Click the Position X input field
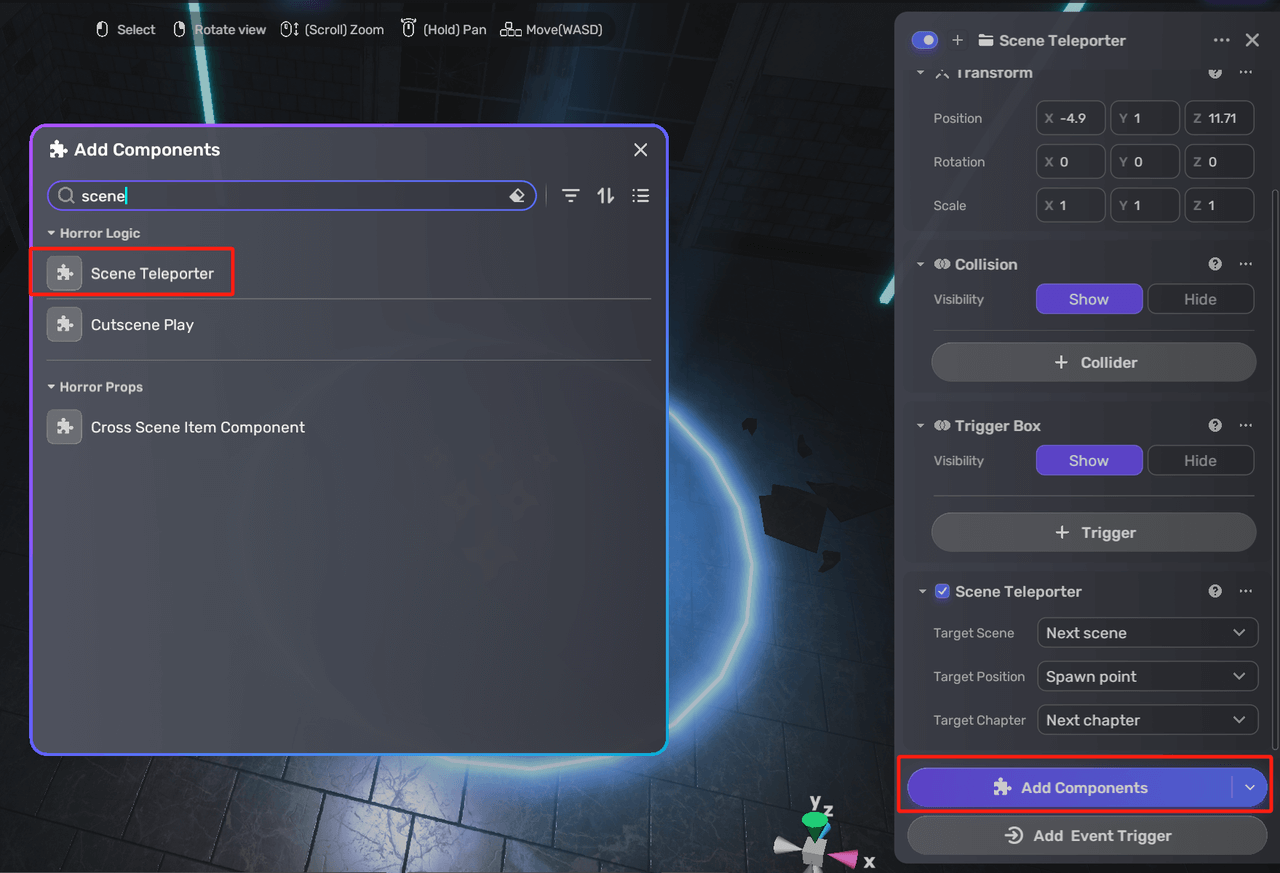Viewport: 1280px width, 873px height. [1071, 118]
